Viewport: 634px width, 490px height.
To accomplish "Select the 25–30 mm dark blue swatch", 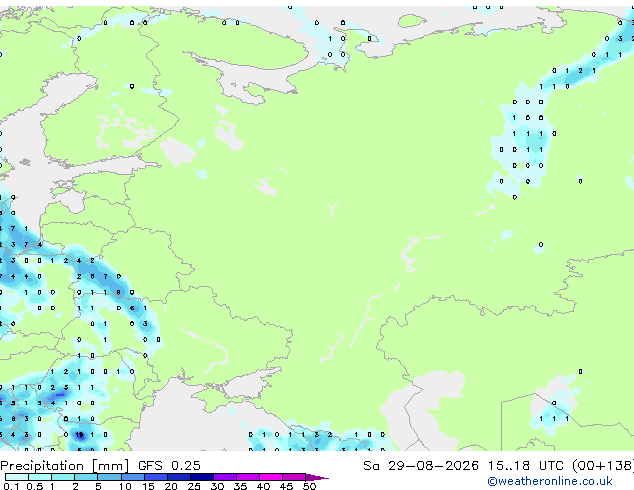I will tap(201, 477).
